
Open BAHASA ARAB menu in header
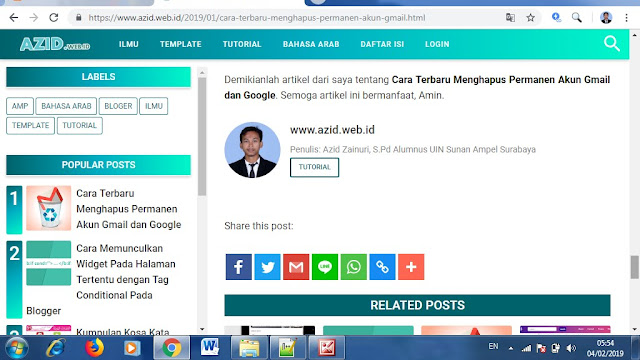click(311, 44)
